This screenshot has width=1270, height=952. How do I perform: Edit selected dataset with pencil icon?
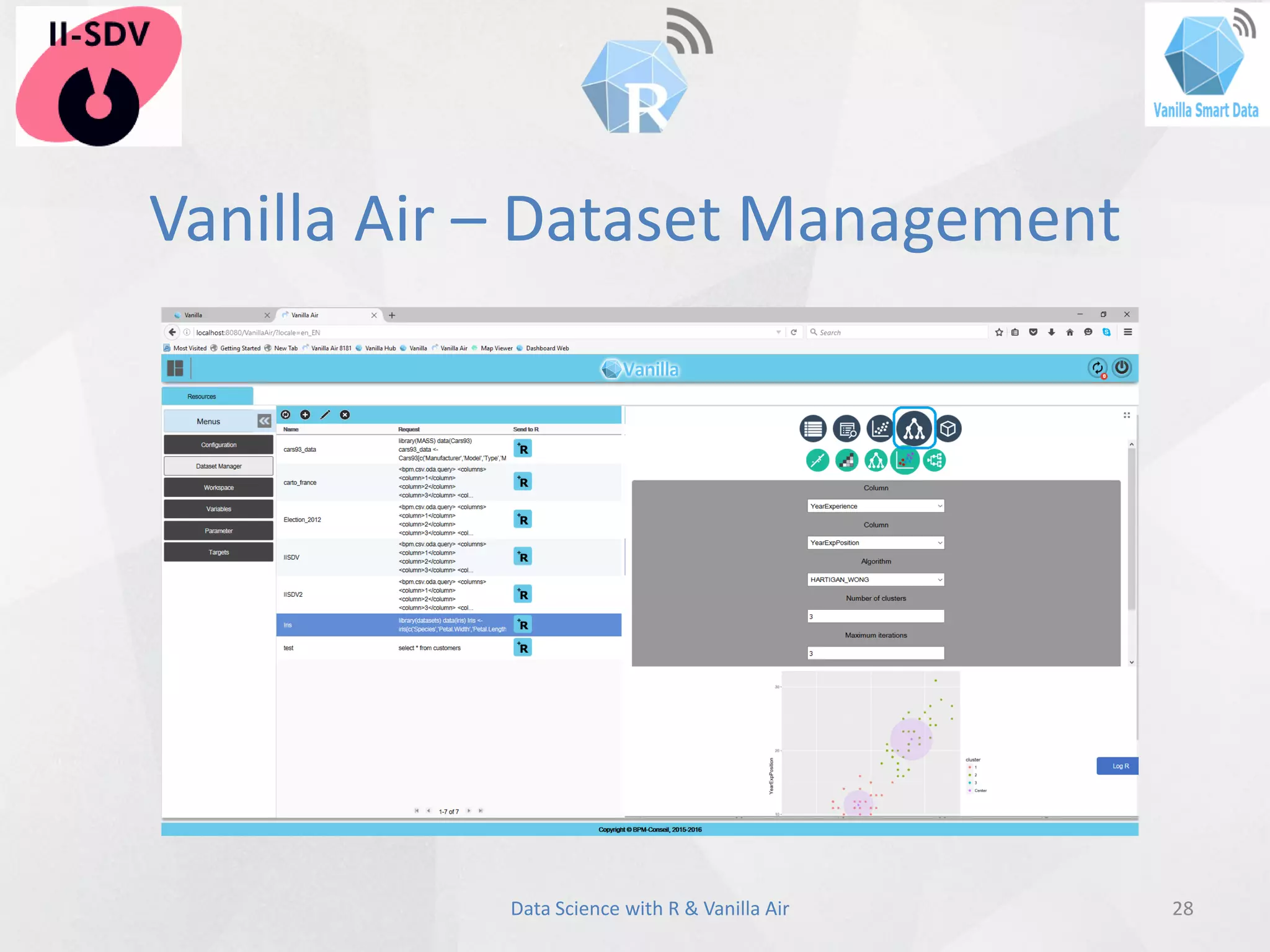tap(325, 415)
